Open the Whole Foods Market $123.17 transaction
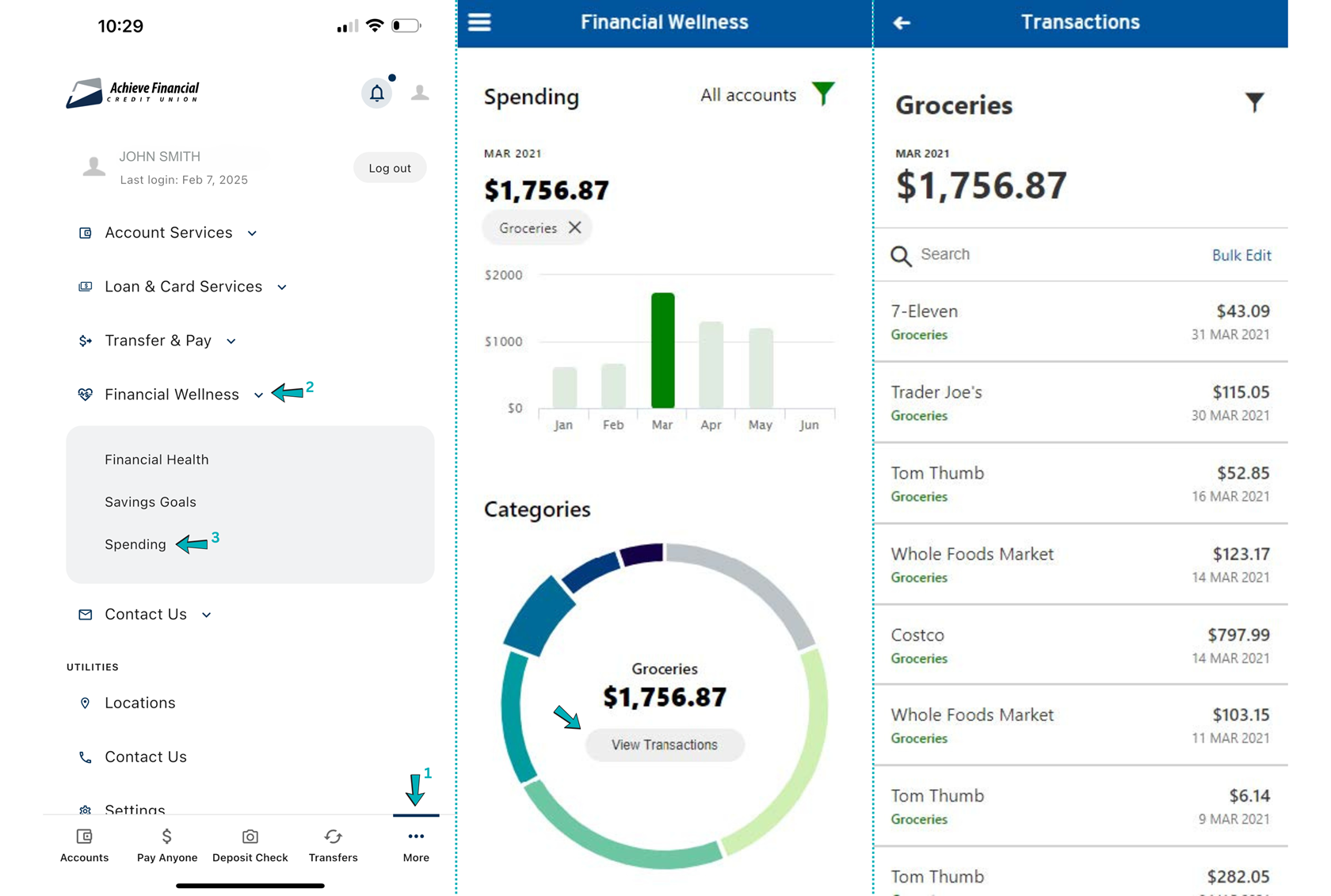The image size is (1331, 896). (x=1081, y=565)
